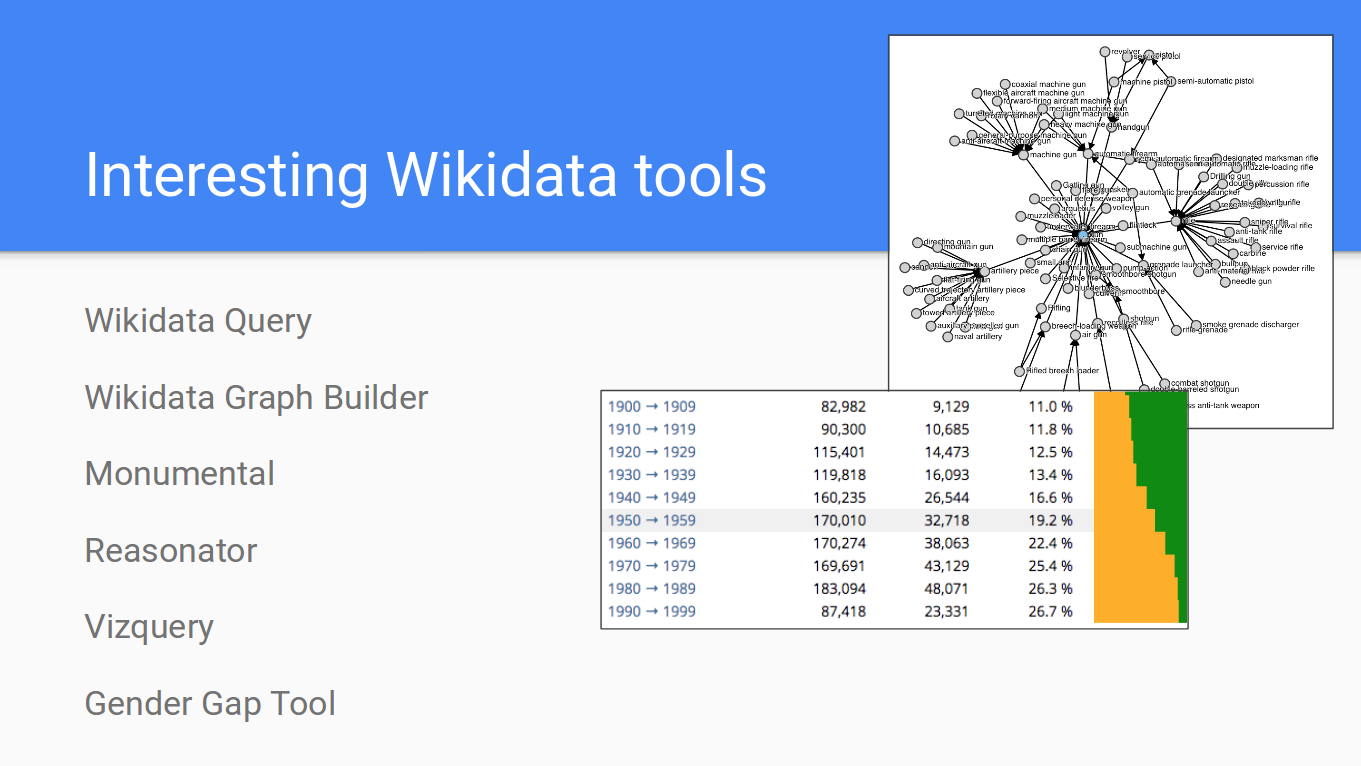Viewport: 1361px width, 766px height.
Task: Click the 9,129 table cell
Action: click(x=951, y=406)
